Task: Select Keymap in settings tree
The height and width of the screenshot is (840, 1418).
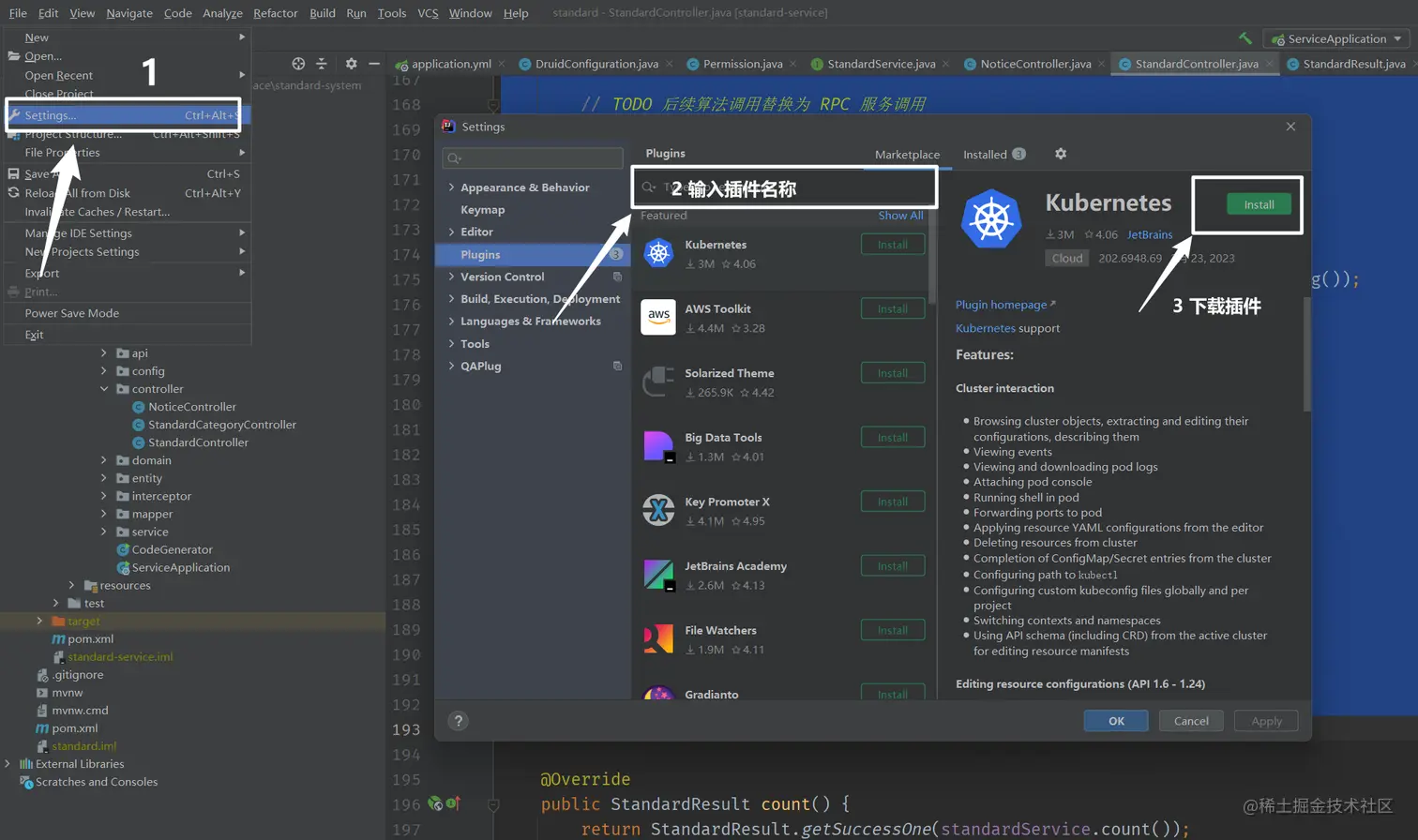Action: pyautogui.click(x=482, y=210)
